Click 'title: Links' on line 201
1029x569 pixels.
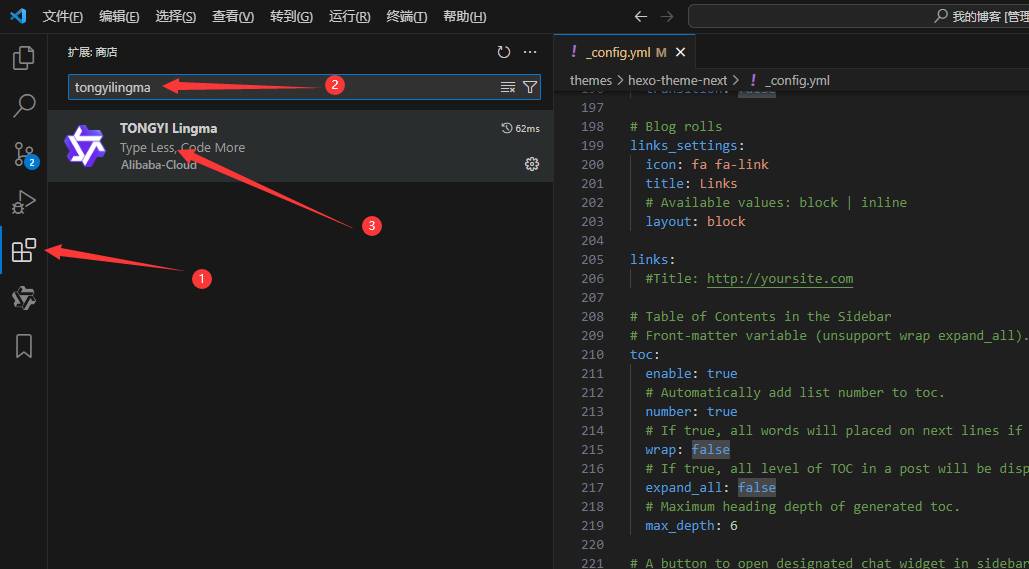click(x=691, y=183)
